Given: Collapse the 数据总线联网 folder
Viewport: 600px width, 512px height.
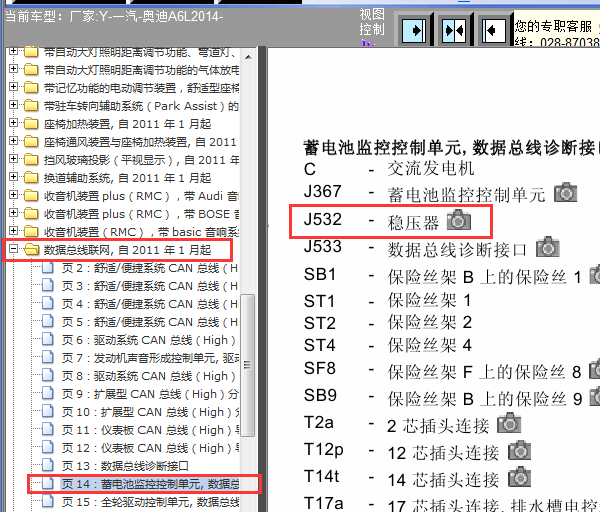Looking at the screenshot, I should (x=13, y=249).
